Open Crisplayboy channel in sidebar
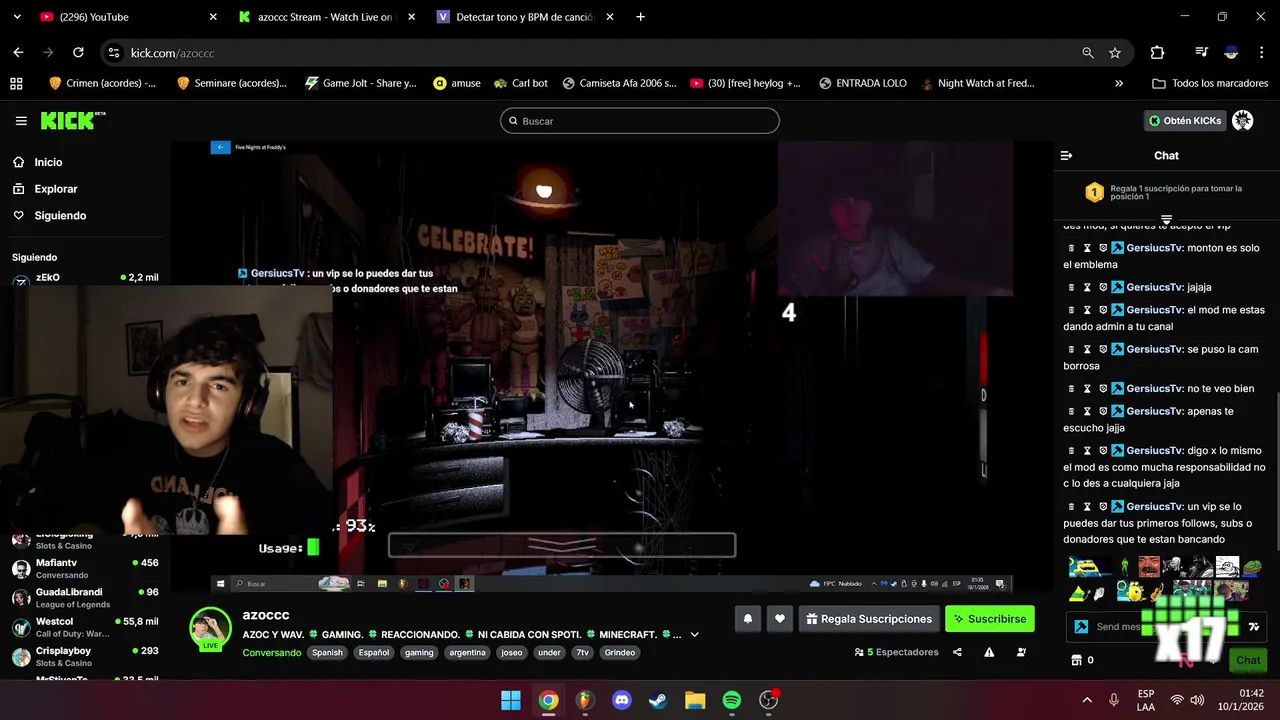This screenshot has width=1280, height=720. pyautogui.click(x=85, y=656)
